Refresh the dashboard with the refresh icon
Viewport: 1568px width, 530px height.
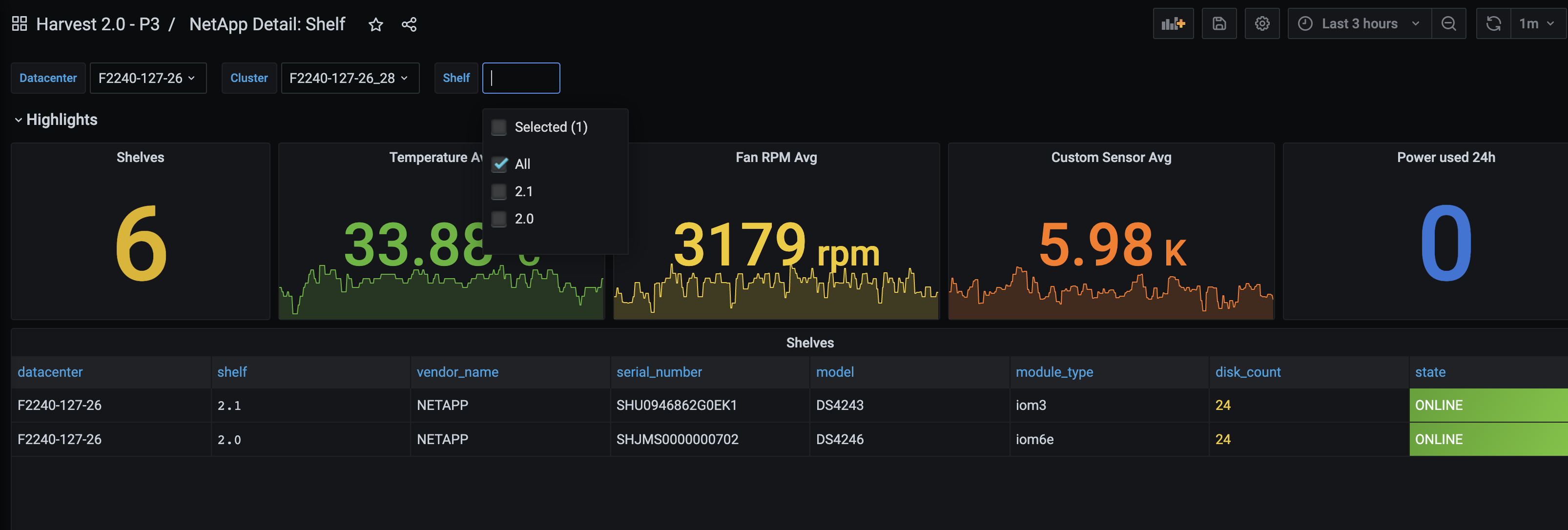tap(1493, 23)
